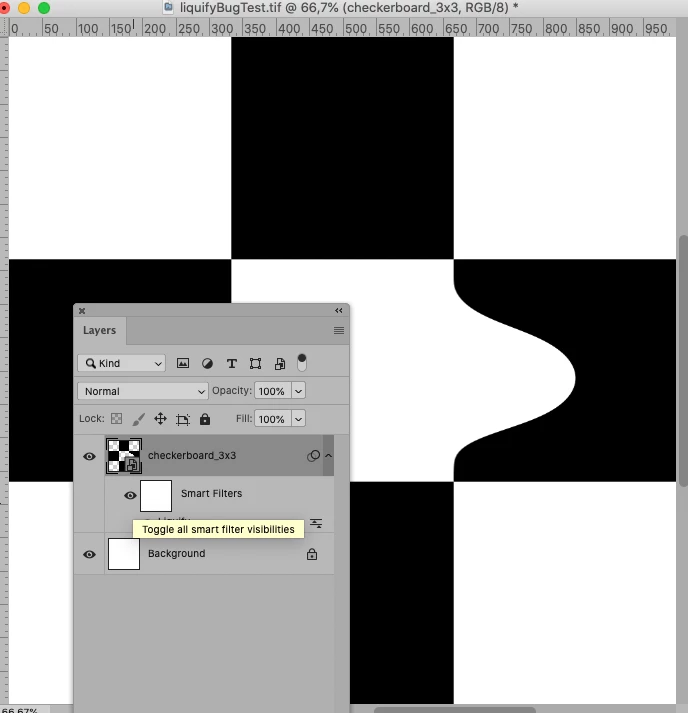This screenshot has height=713, width=688.
Task: Click the checkerboard_3x3 layer name
Action: tap(192, 455)
